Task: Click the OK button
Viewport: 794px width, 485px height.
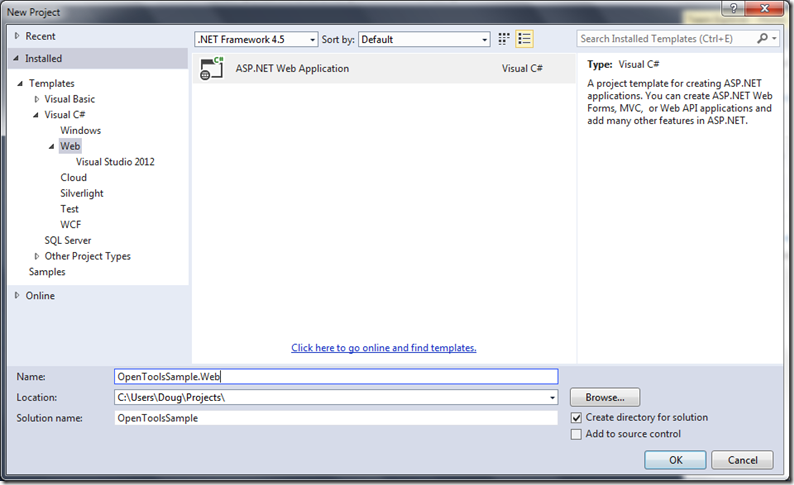Action: [676, 460]
